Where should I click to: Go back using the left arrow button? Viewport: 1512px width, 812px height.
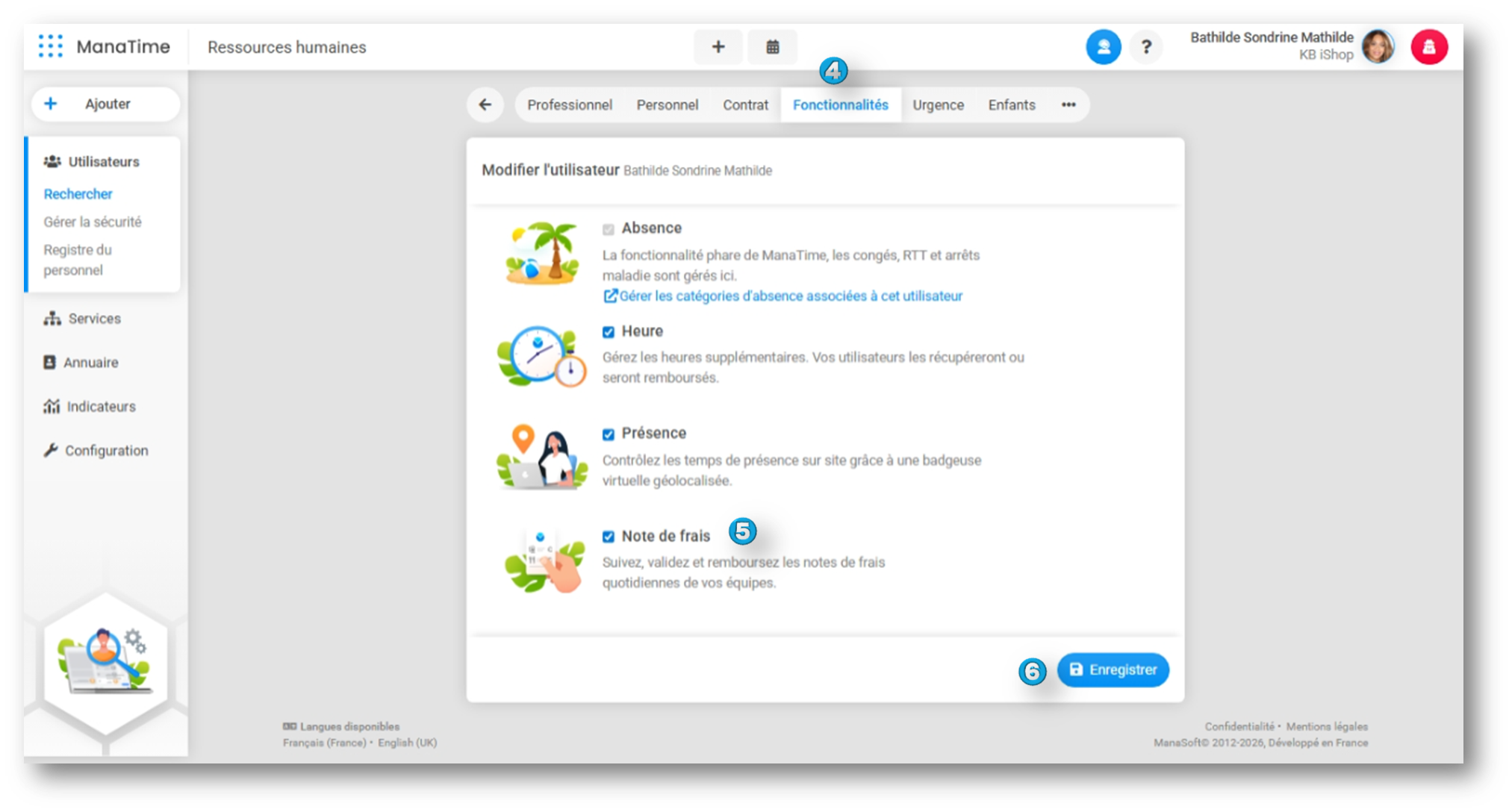click(x=485, y=104)
